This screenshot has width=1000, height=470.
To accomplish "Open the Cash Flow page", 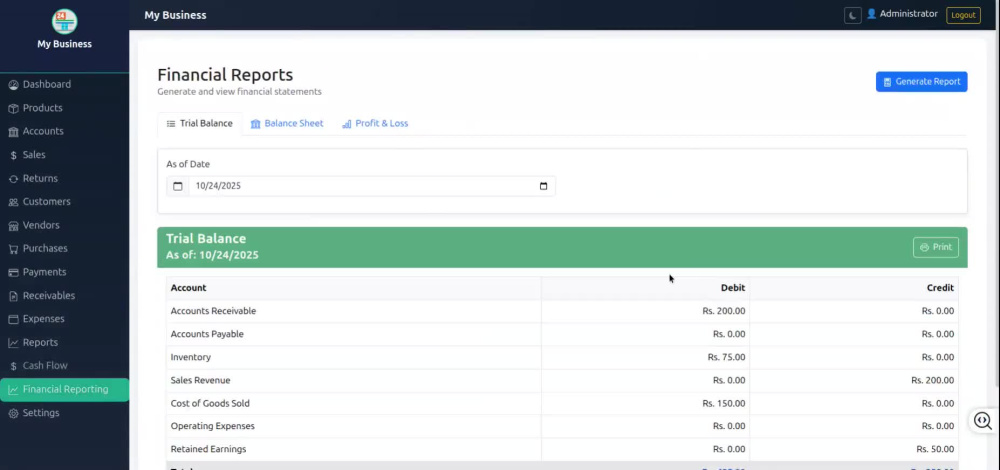I will coord(64,366).
